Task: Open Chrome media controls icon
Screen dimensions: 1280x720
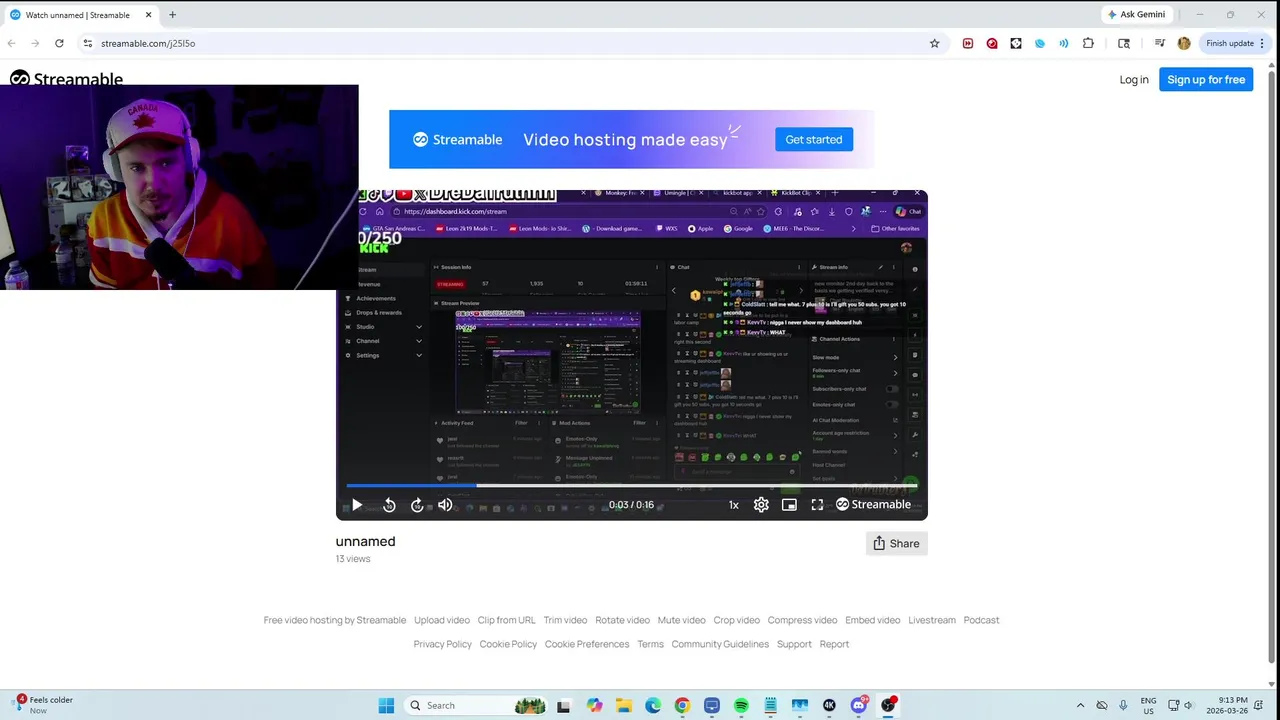Action: click(x=1160, y=43)
